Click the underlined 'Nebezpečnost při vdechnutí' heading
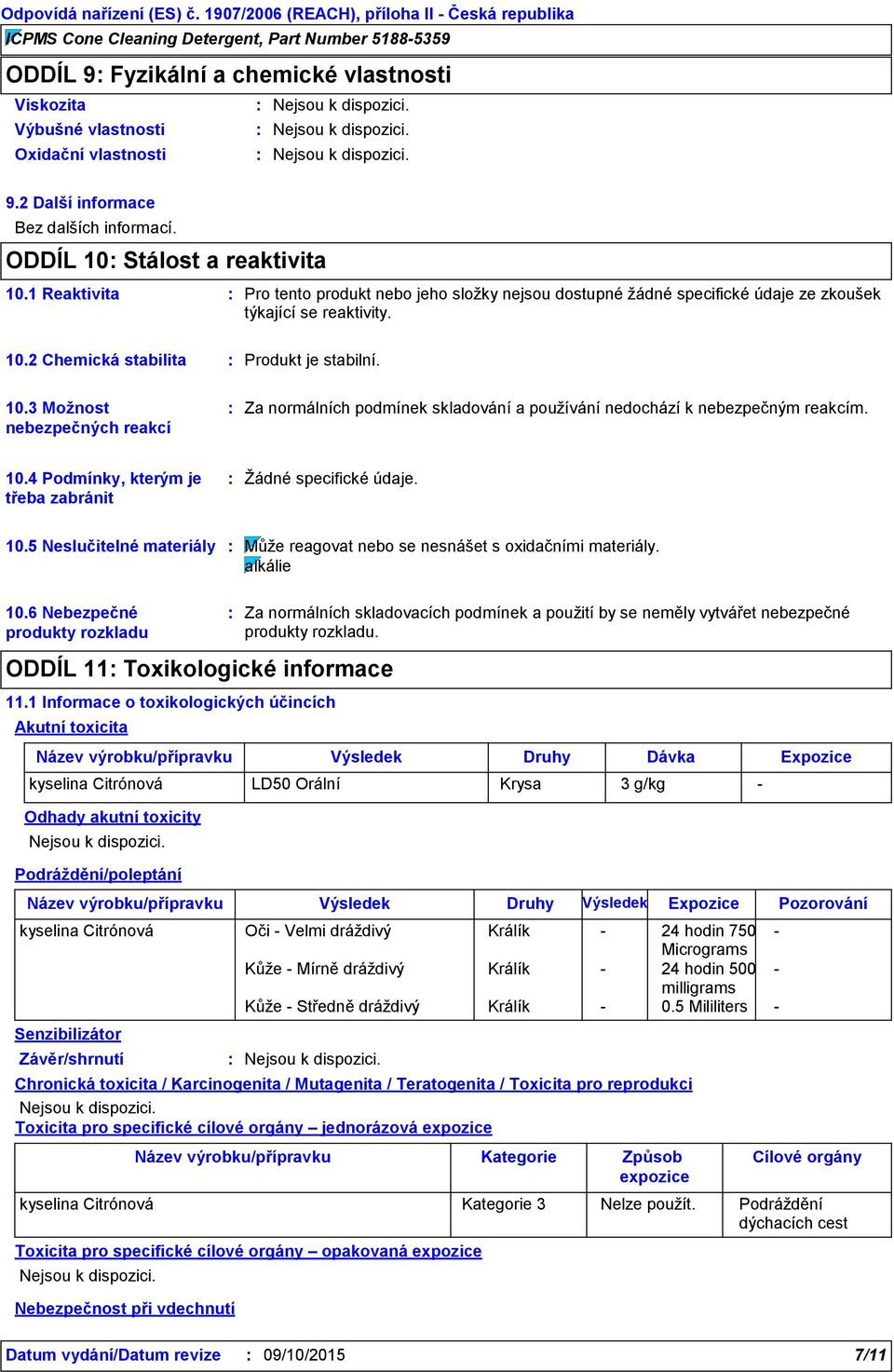The image size is (894, 1372). (125, 1309)
